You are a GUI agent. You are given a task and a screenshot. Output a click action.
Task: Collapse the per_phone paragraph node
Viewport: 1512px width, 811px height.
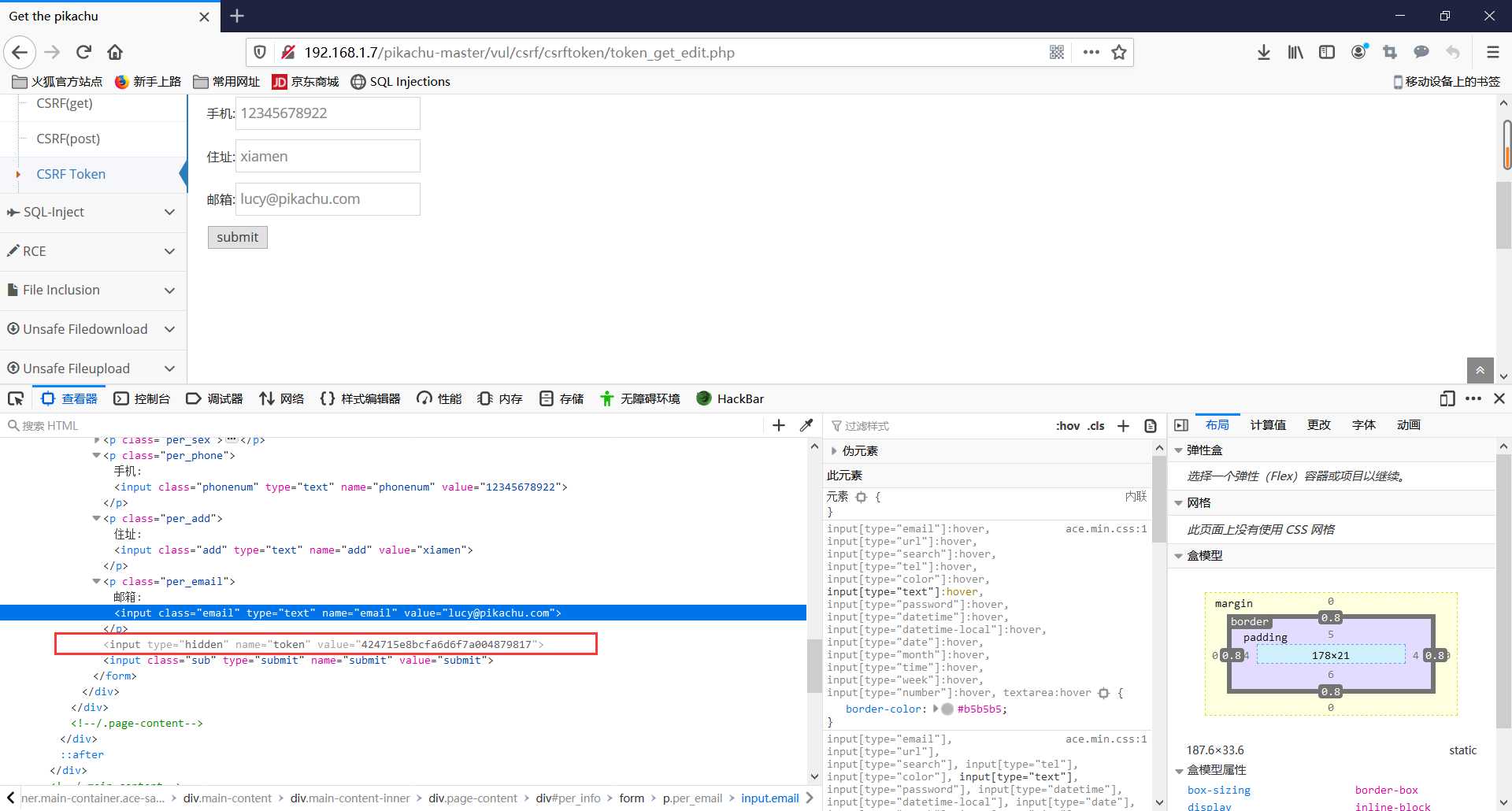(97, 456)
